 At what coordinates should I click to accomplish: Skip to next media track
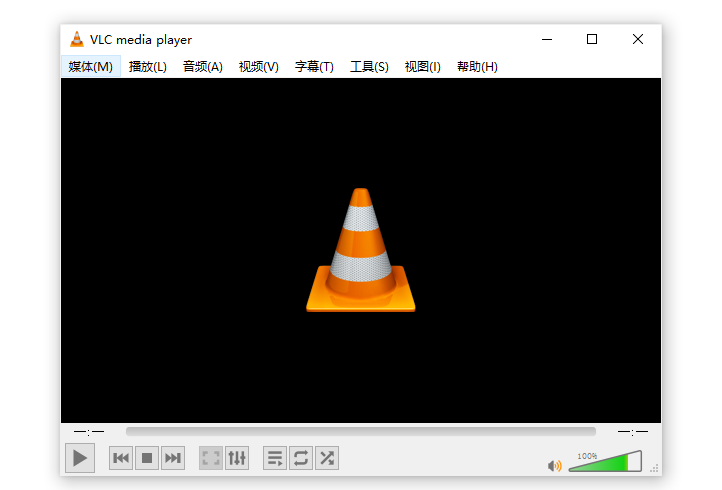tap(173, 458)
